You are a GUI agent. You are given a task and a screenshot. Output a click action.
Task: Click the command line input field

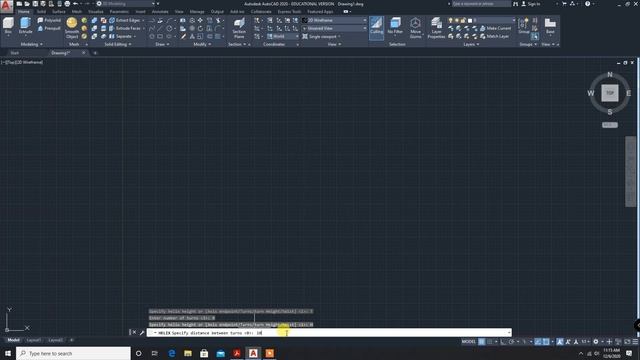tap(329, 333)
